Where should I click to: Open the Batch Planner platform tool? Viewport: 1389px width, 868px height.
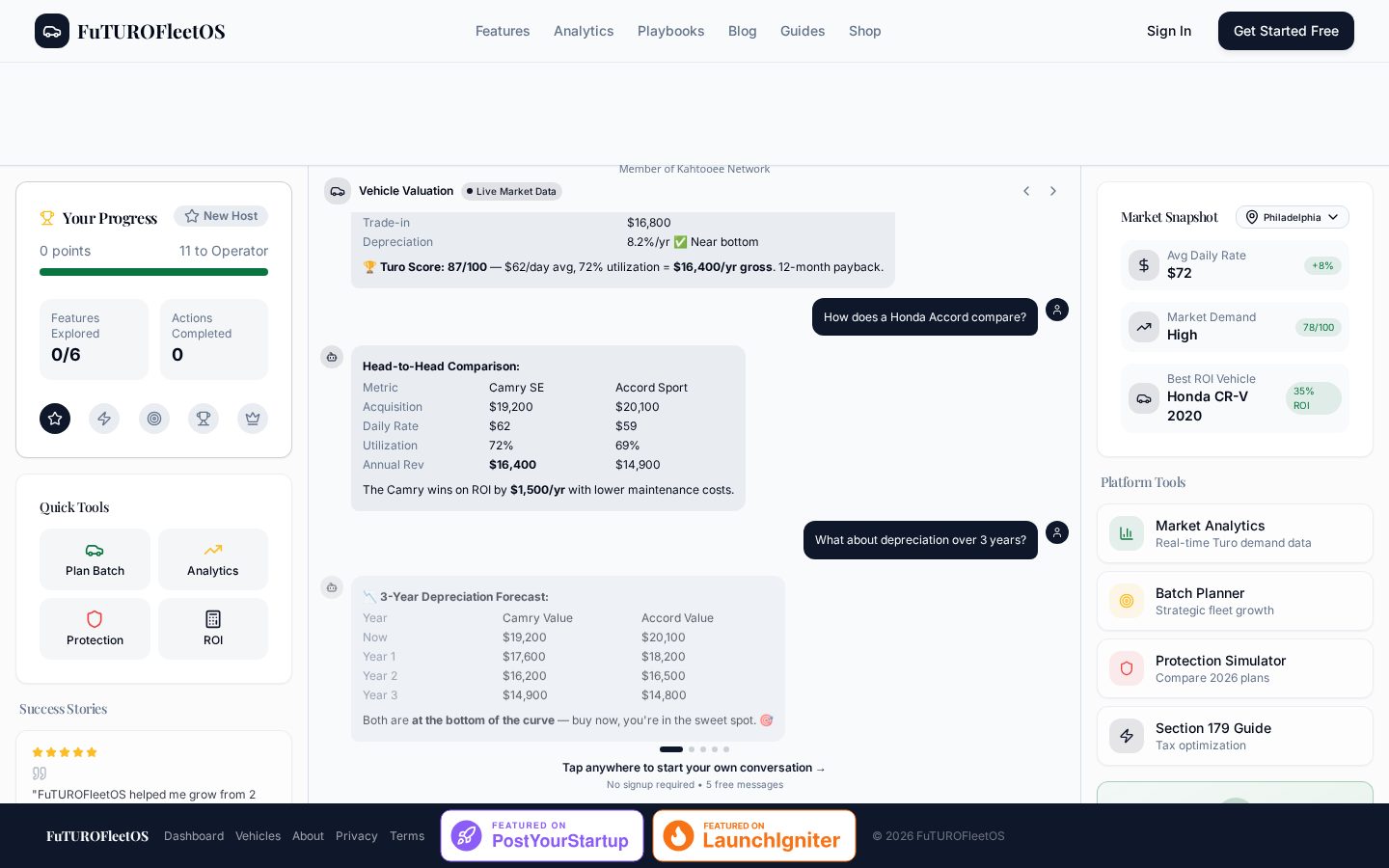(1235, 601)
